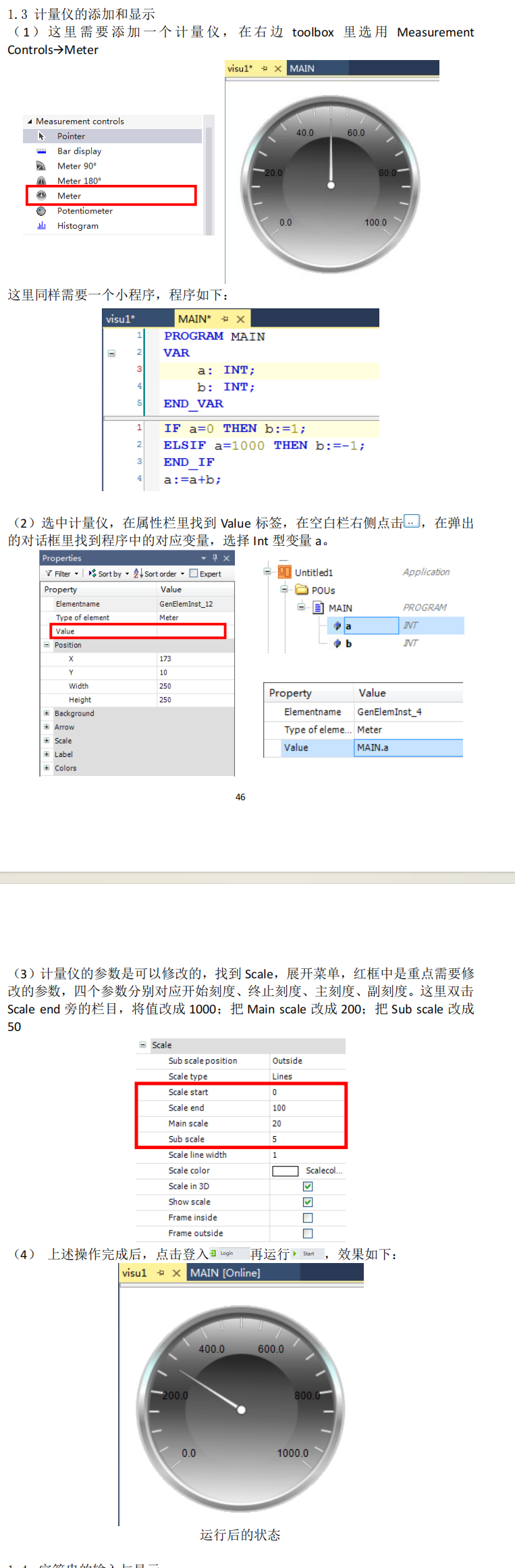Image resolution: width=515 pixels, height=1568 pixels.
Task: Select variable b in the MAIN tree
Action: coord(348,644)
